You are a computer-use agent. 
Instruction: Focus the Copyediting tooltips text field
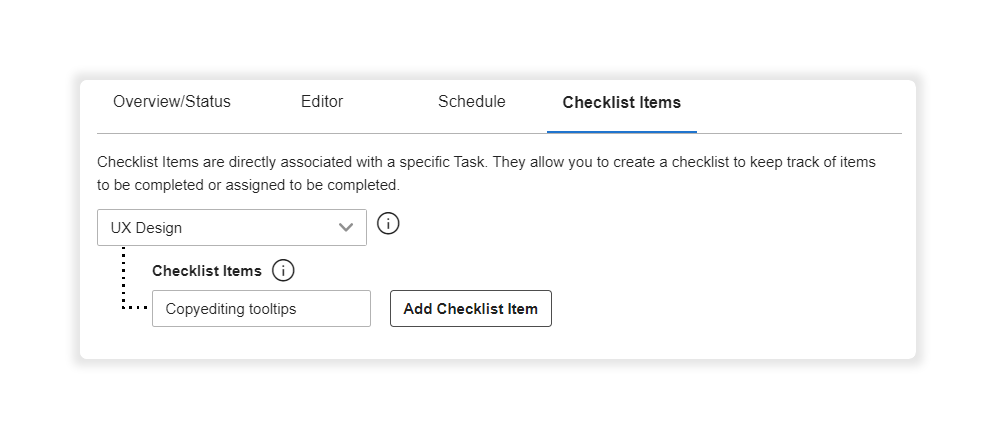[261, 309]
